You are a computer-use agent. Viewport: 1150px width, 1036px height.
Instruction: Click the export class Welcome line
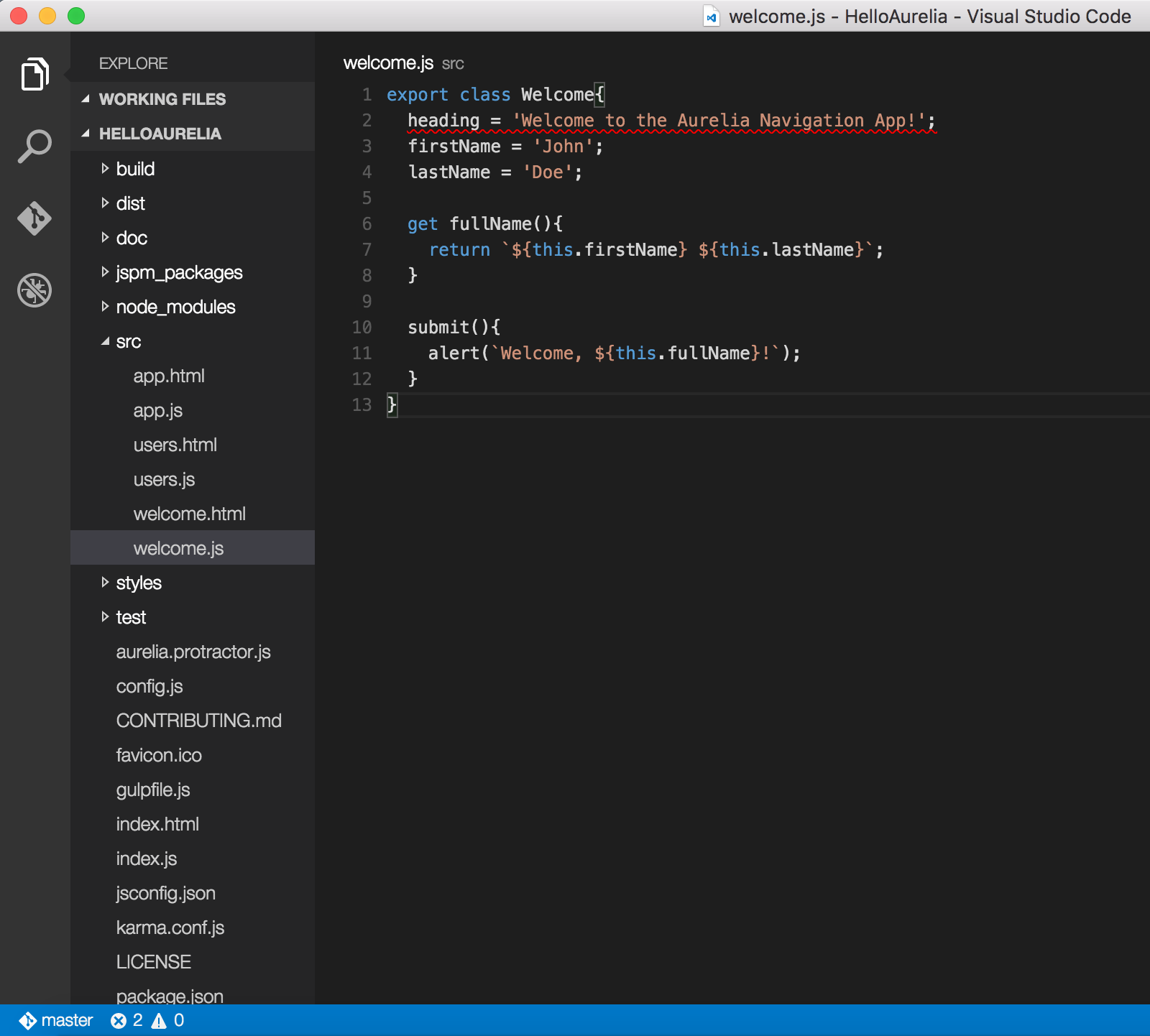[496, 95]
